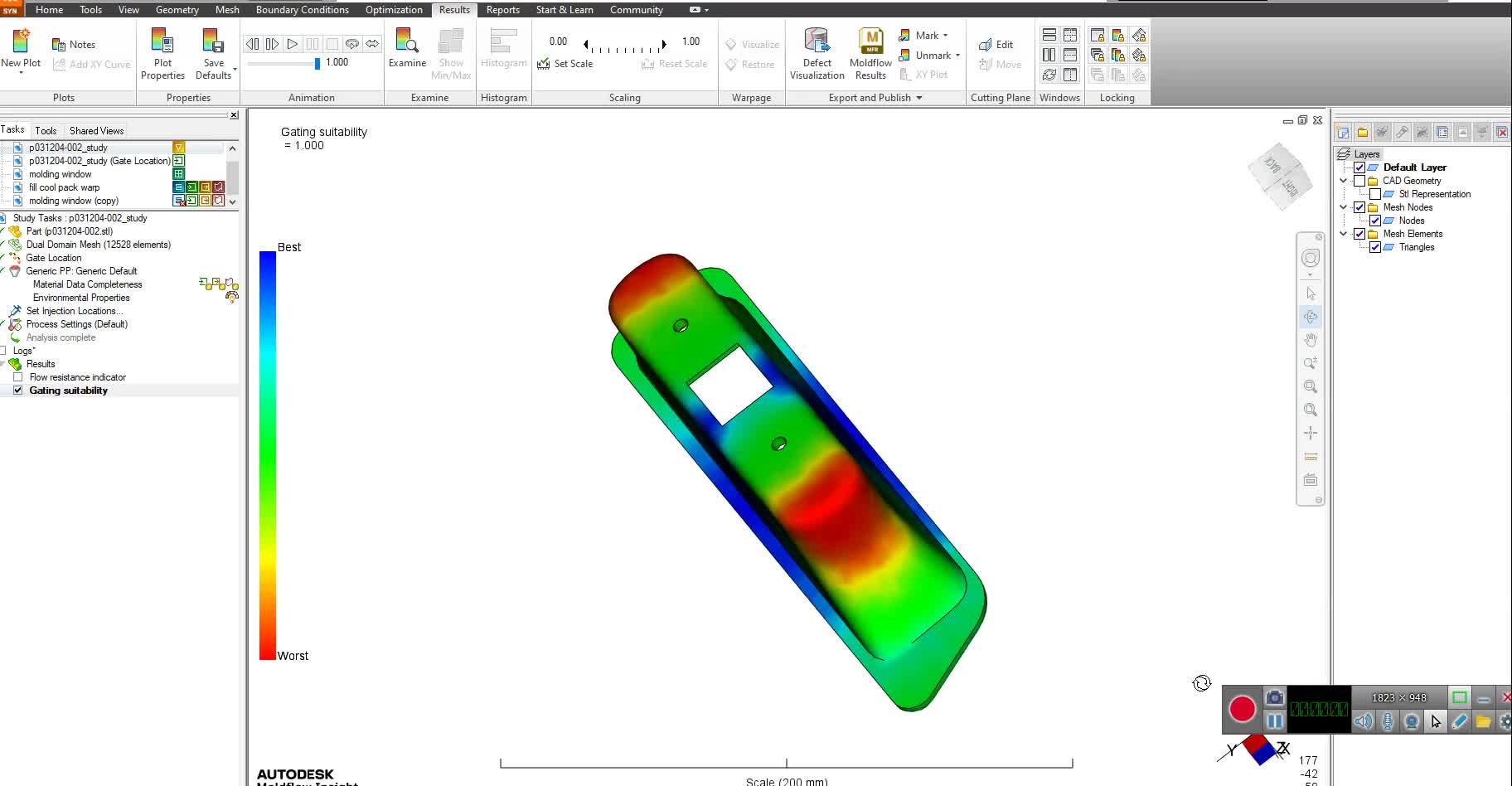The width and height of the screenshot is (1512, 786).
Task: Open Plot Properties
Action: pyautogui.click(x=162, y=54)
